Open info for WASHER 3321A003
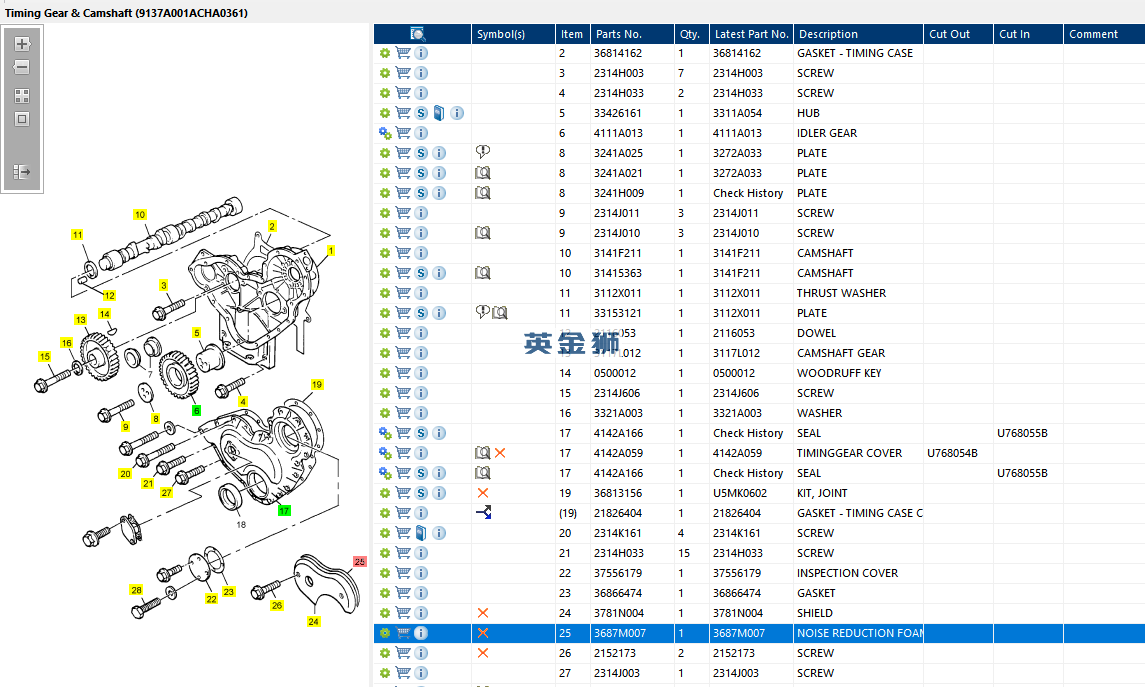The height and width of the screenshot is (687, 1145). point(421,412)
